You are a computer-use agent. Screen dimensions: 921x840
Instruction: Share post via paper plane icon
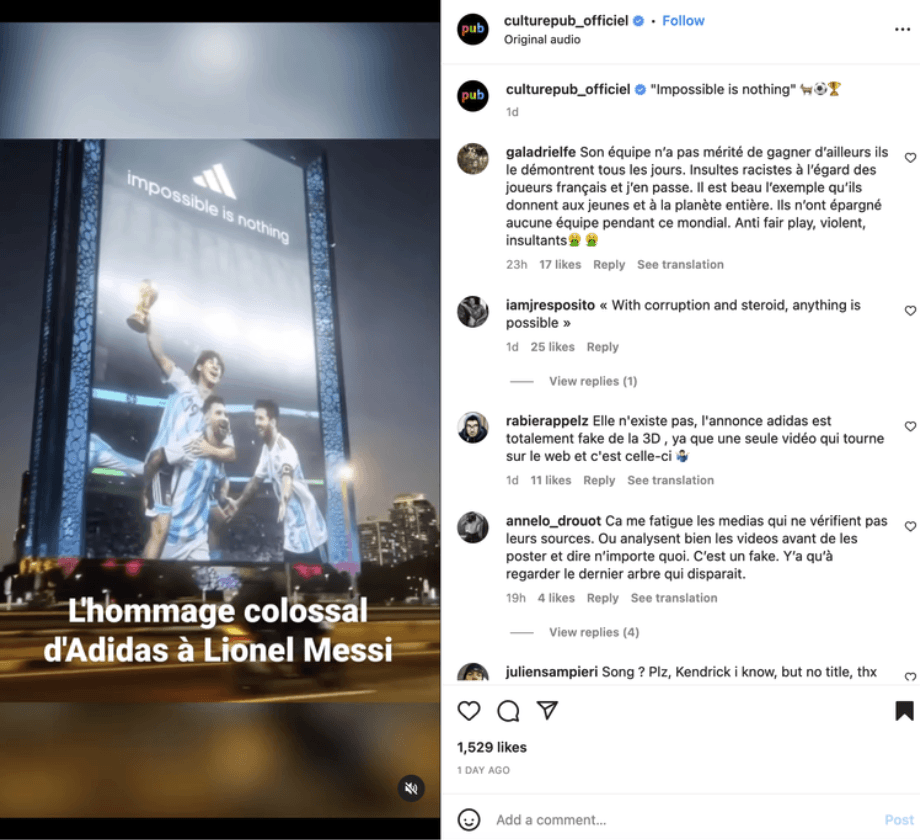point(547,710)
